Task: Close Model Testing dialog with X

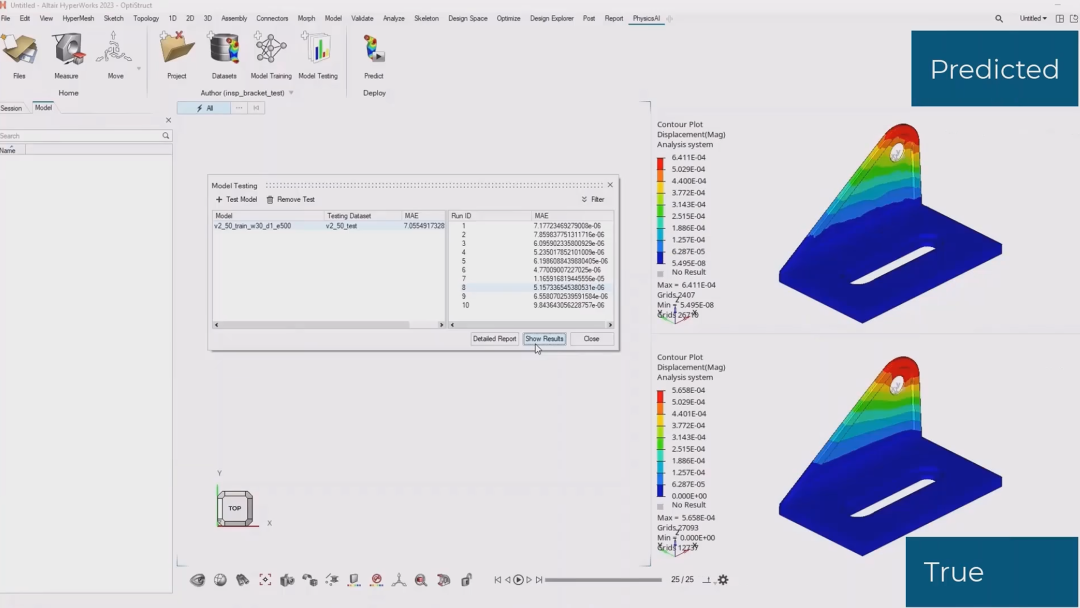Action: [x=610, y=185]
